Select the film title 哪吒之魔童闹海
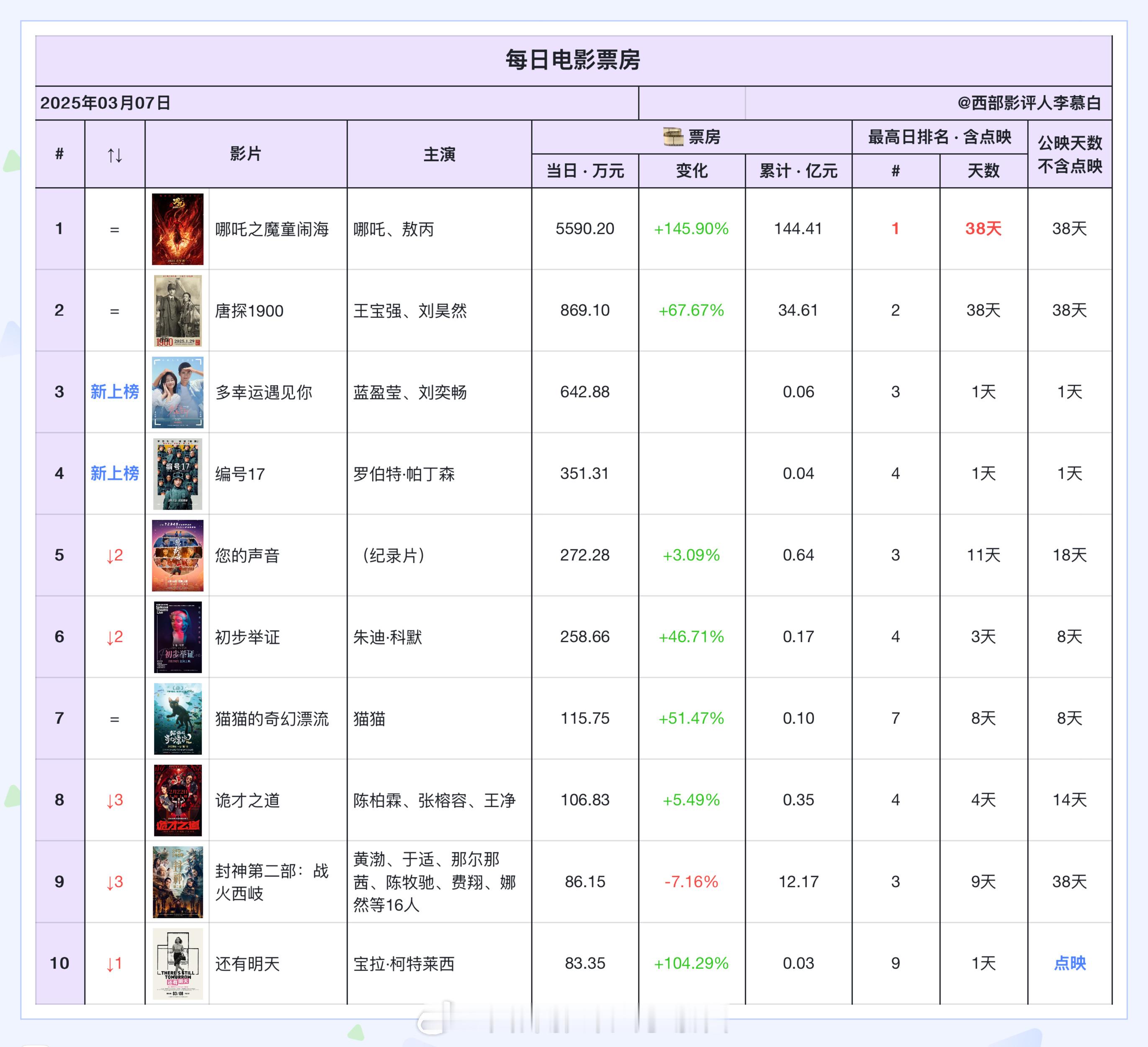Image resolution: width=1148 pixels, height=1047 pixels. coord(272,229)
